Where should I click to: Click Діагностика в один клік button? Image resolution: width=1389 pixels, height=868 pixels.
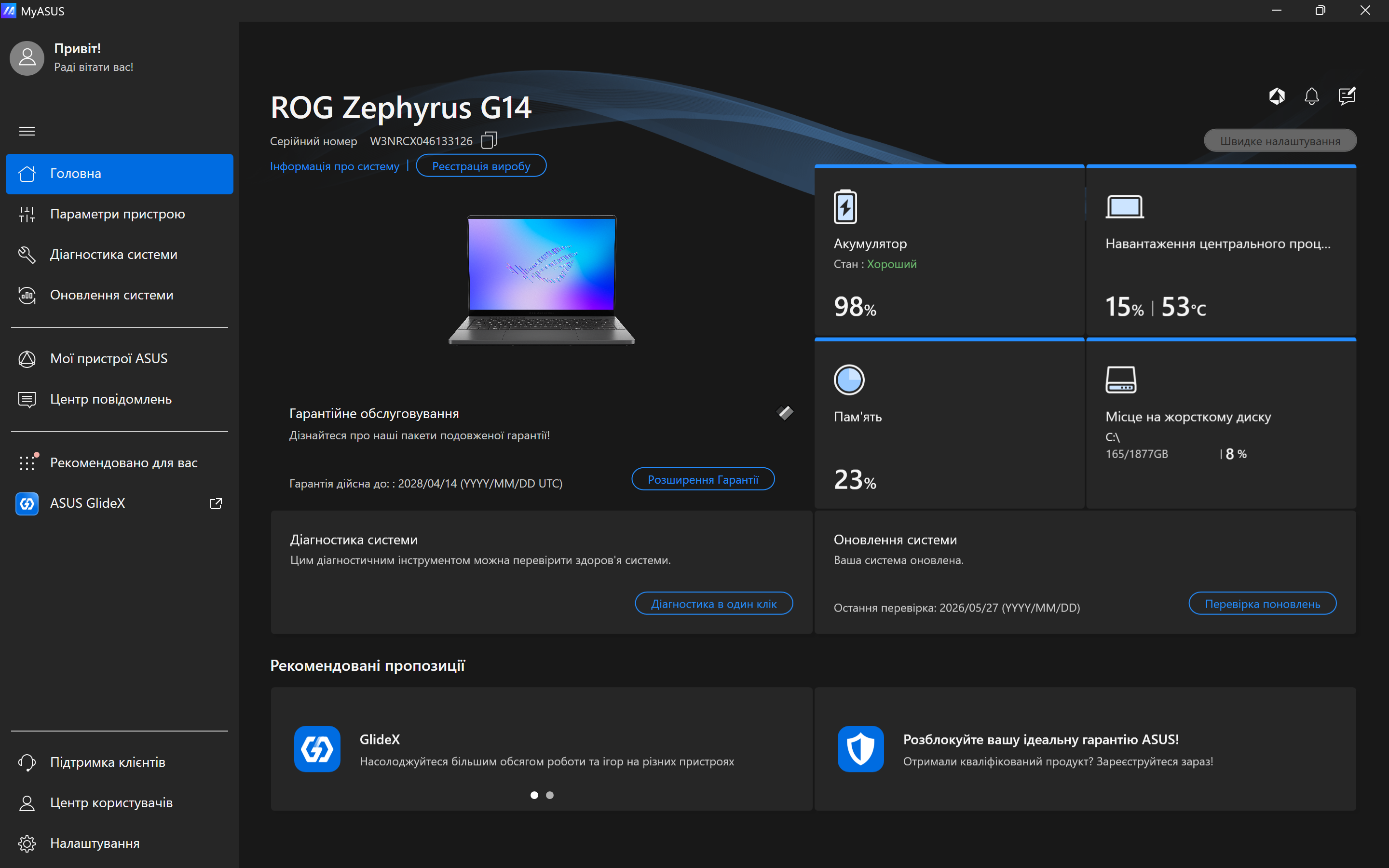point(713,604)
